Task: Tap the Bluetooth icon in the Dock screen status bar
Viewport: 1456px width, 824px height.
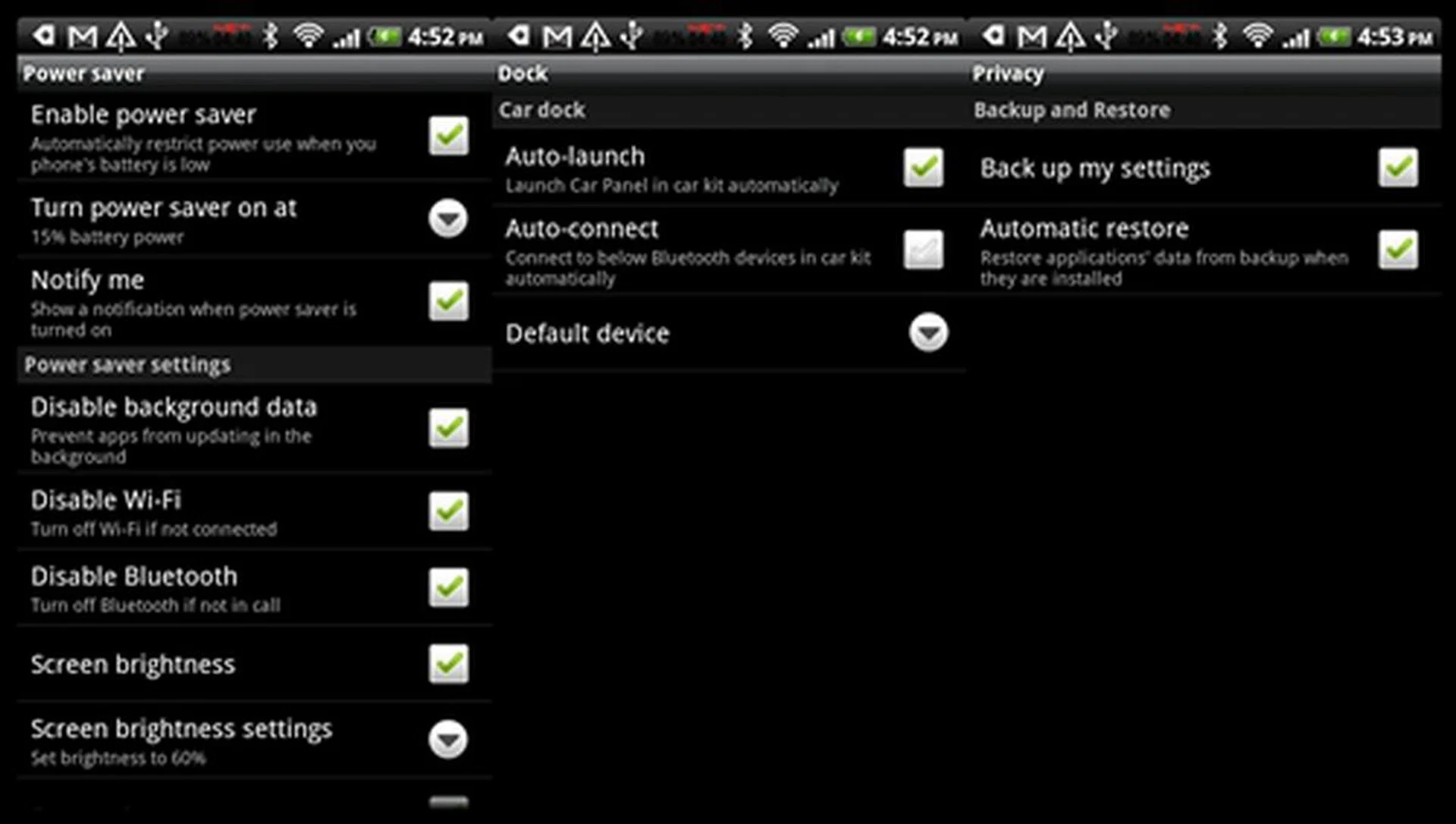Action: (x=745, y=36)
